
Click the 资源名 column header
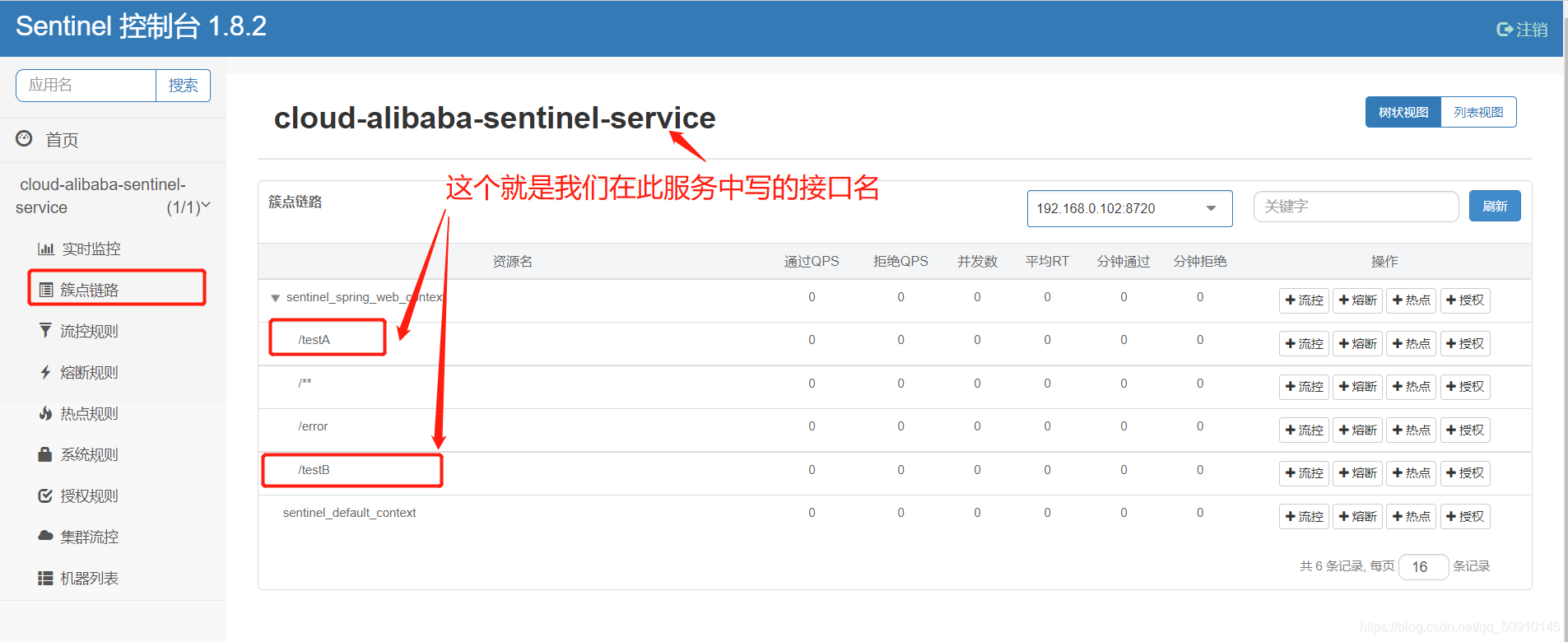click(x=512, y=261)
